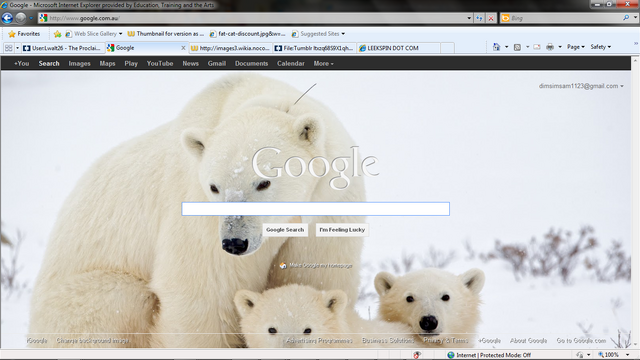
Task: Select Play in the Google bar
Action: (x=131, y=64)
